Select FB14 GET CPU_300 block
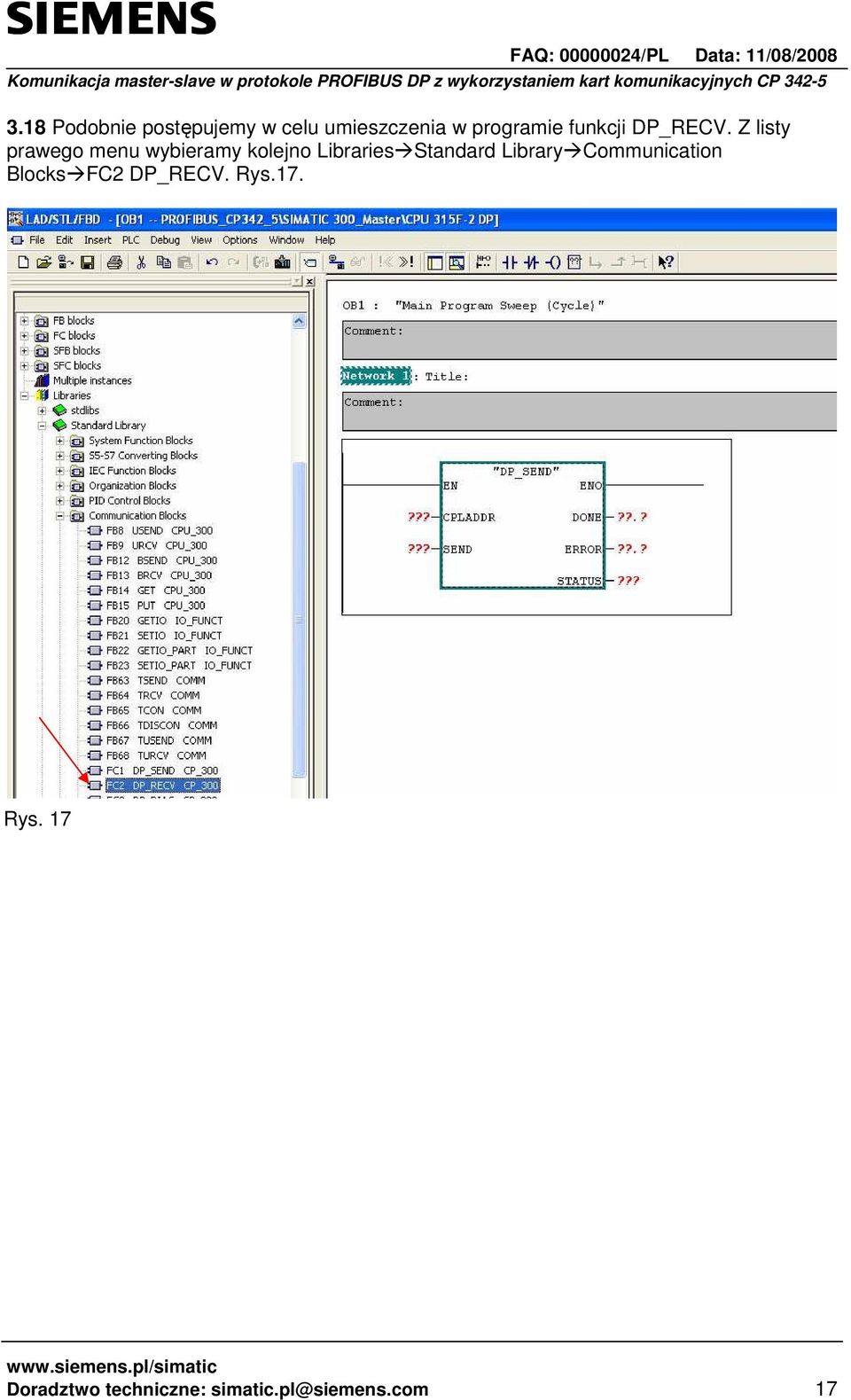 [x=156, y=591]
